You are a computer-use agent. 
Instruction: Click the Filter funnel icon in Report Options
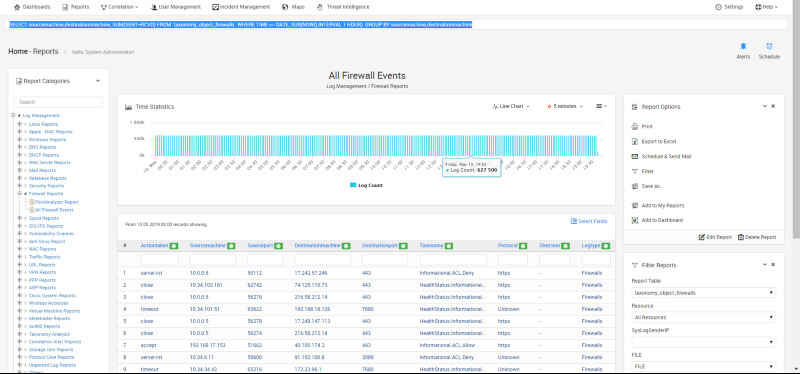[x=635, y=171]
